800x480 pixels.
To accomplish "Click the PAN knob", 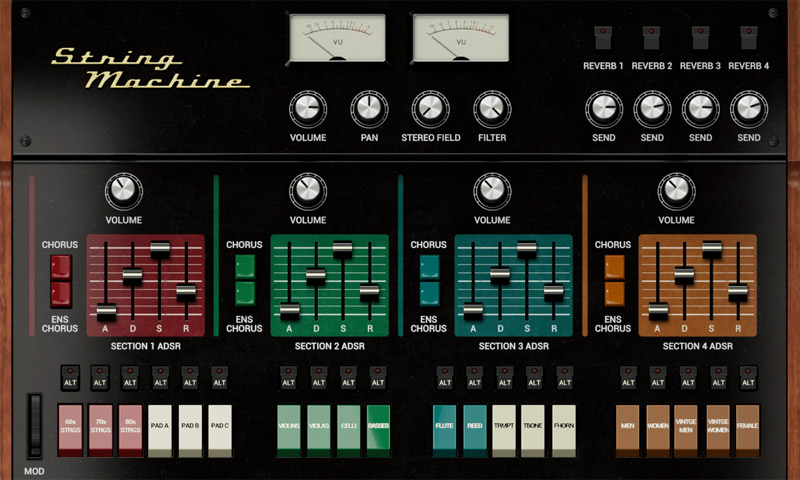I will [368, 109].
